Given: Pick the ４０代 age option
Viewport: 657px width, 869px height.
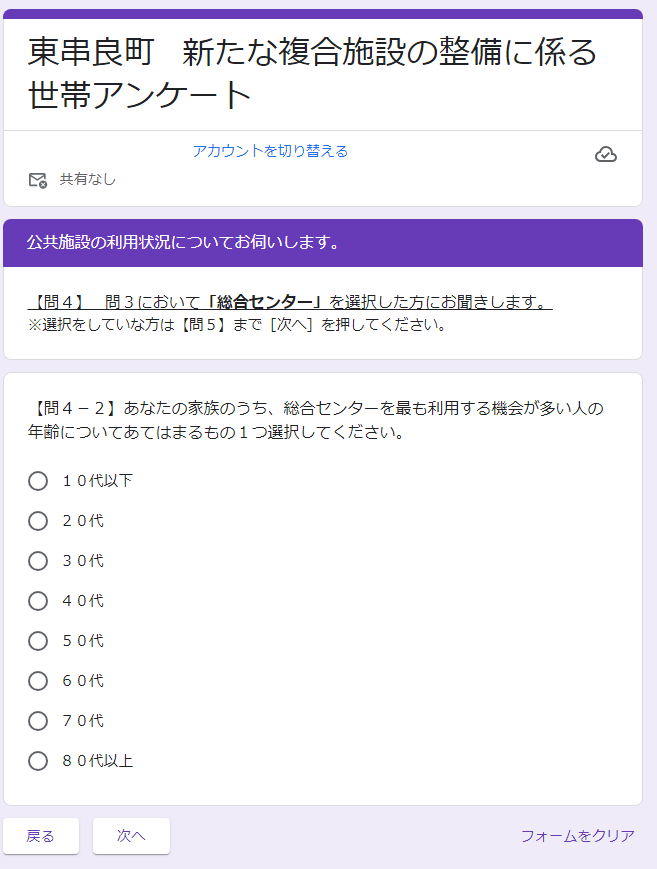Looking at the screenshot, I should click(38, 601).
